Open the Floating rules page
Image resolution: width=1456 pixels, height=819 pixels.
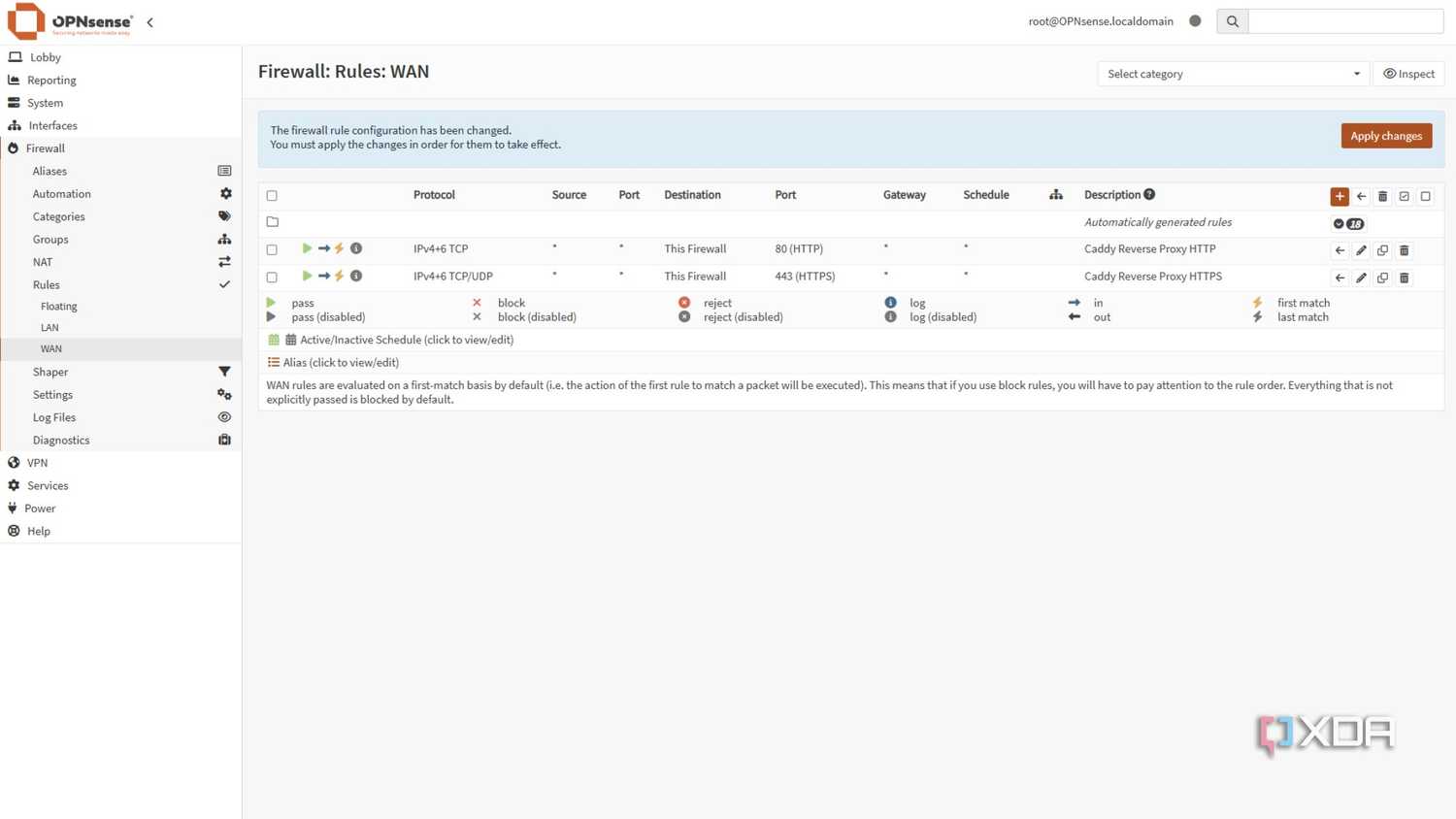120,306
